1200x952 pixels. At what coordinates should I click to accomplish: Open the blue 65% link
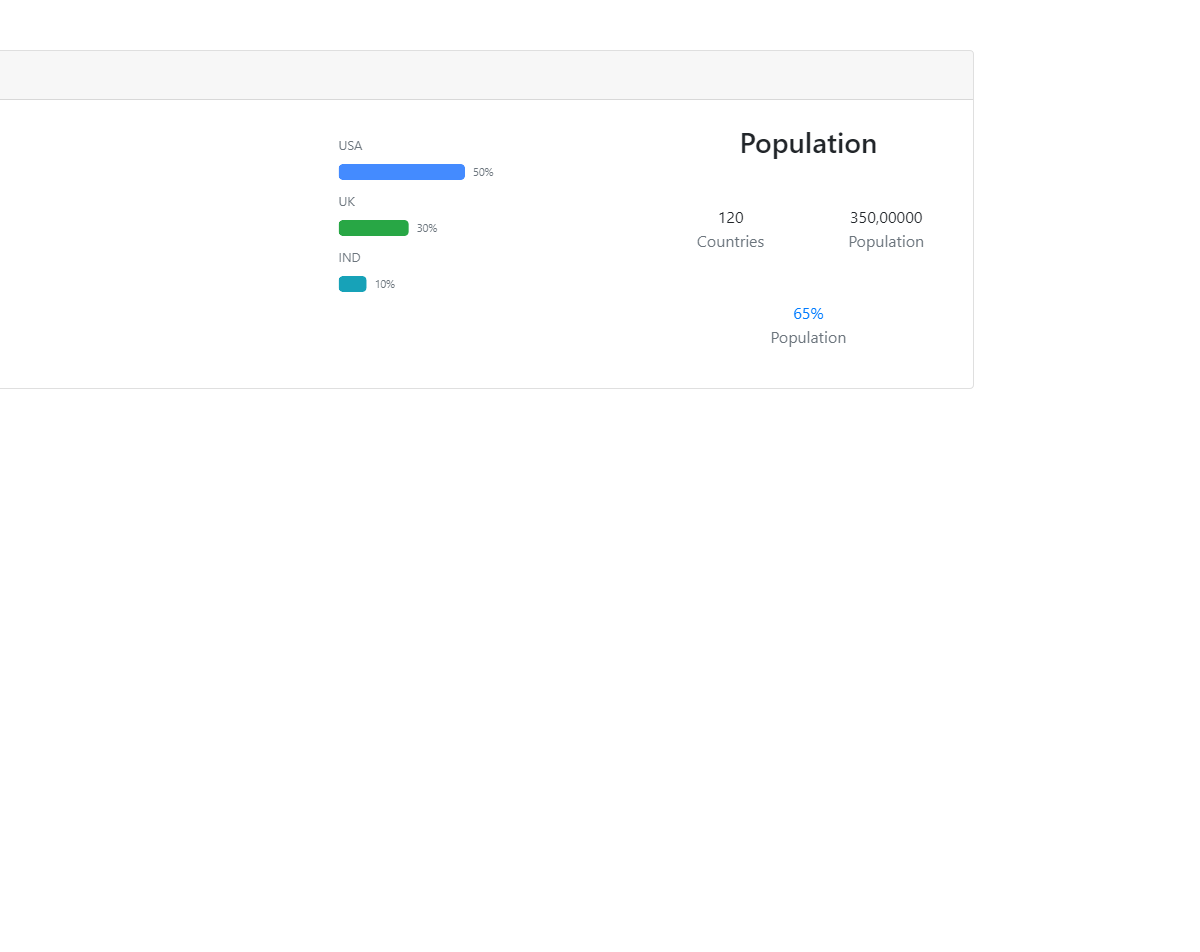click(x=808, y=314)
